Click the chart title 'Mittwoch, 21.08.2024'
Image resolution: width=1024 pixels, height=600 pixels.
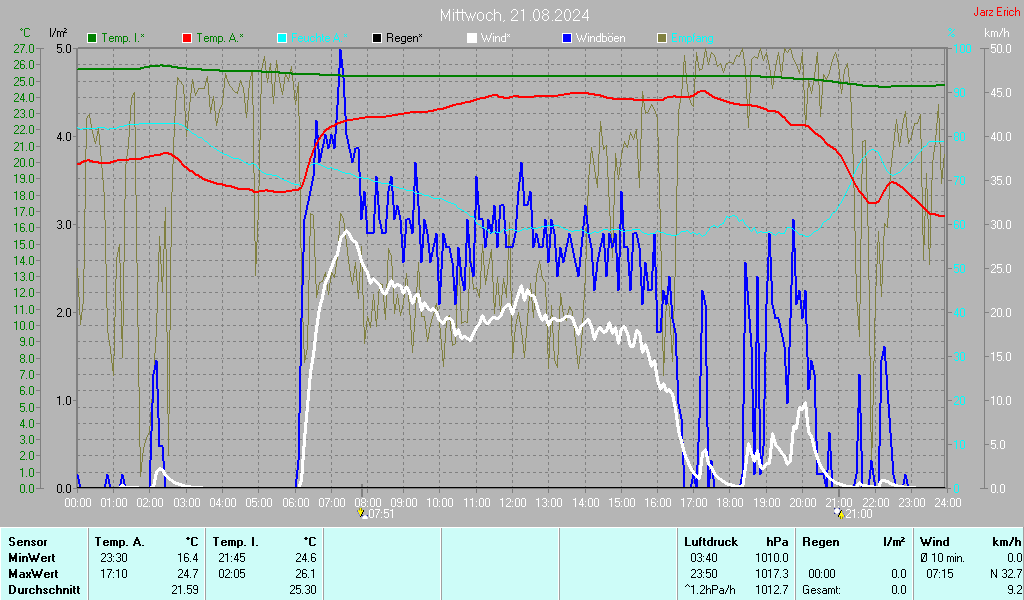(x=514, y=15)
